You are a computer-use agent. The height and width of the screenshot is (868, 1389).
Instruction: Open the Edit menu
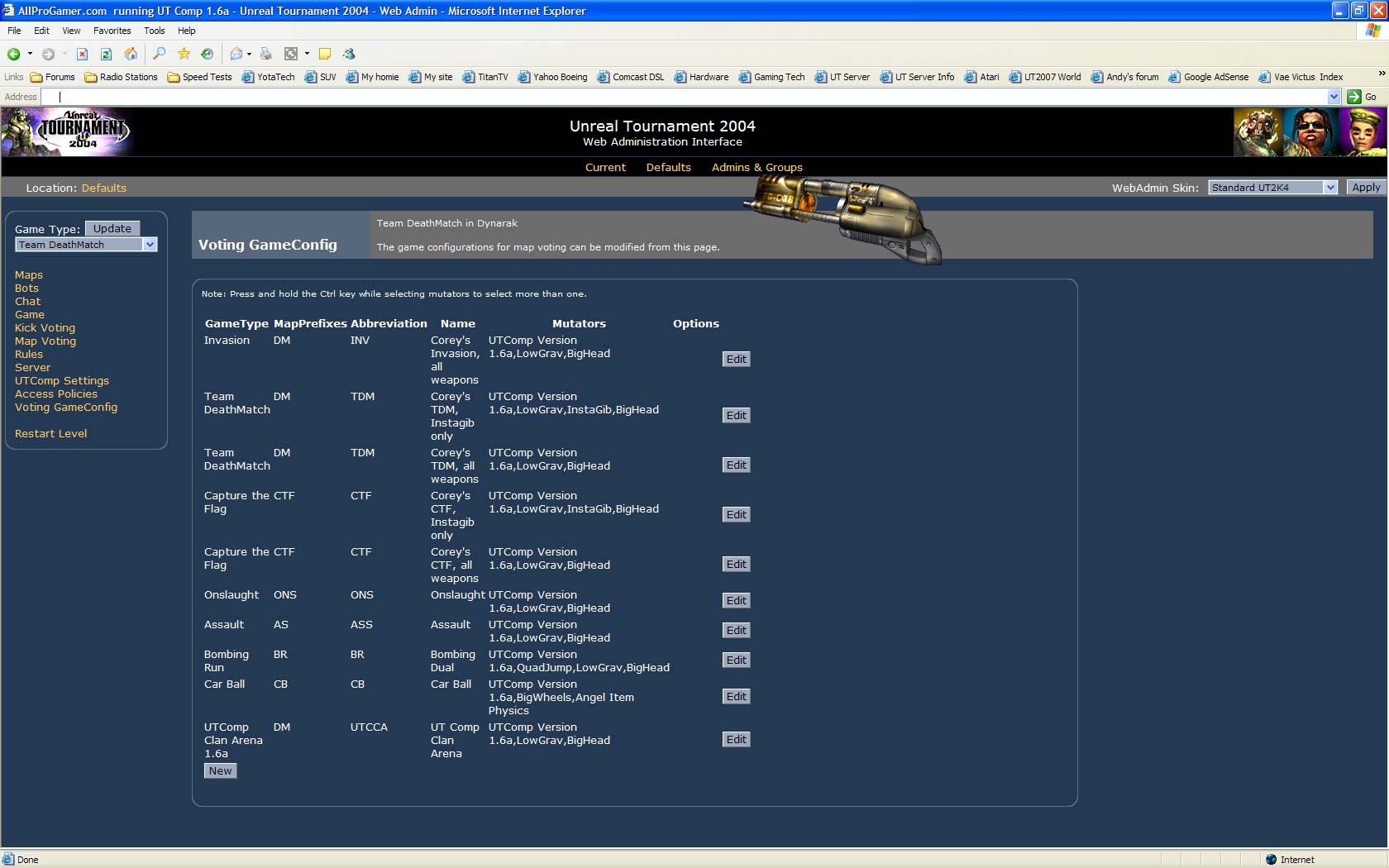(41, 31)
